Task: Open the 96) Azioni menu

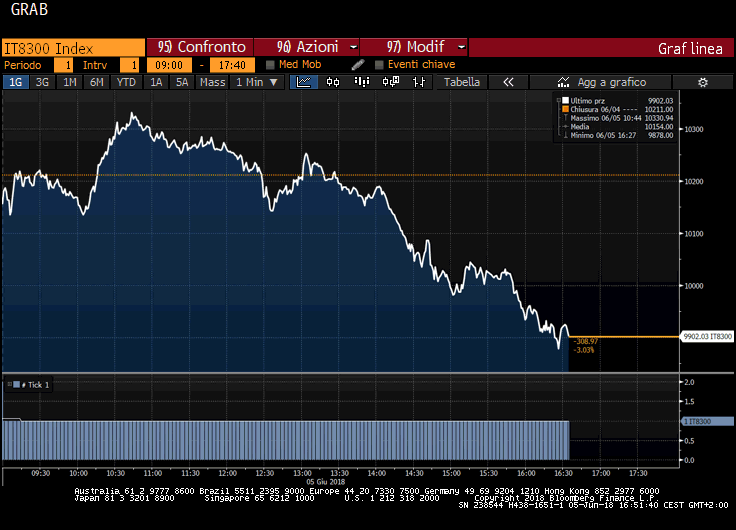Action: (x=307, y=47)
